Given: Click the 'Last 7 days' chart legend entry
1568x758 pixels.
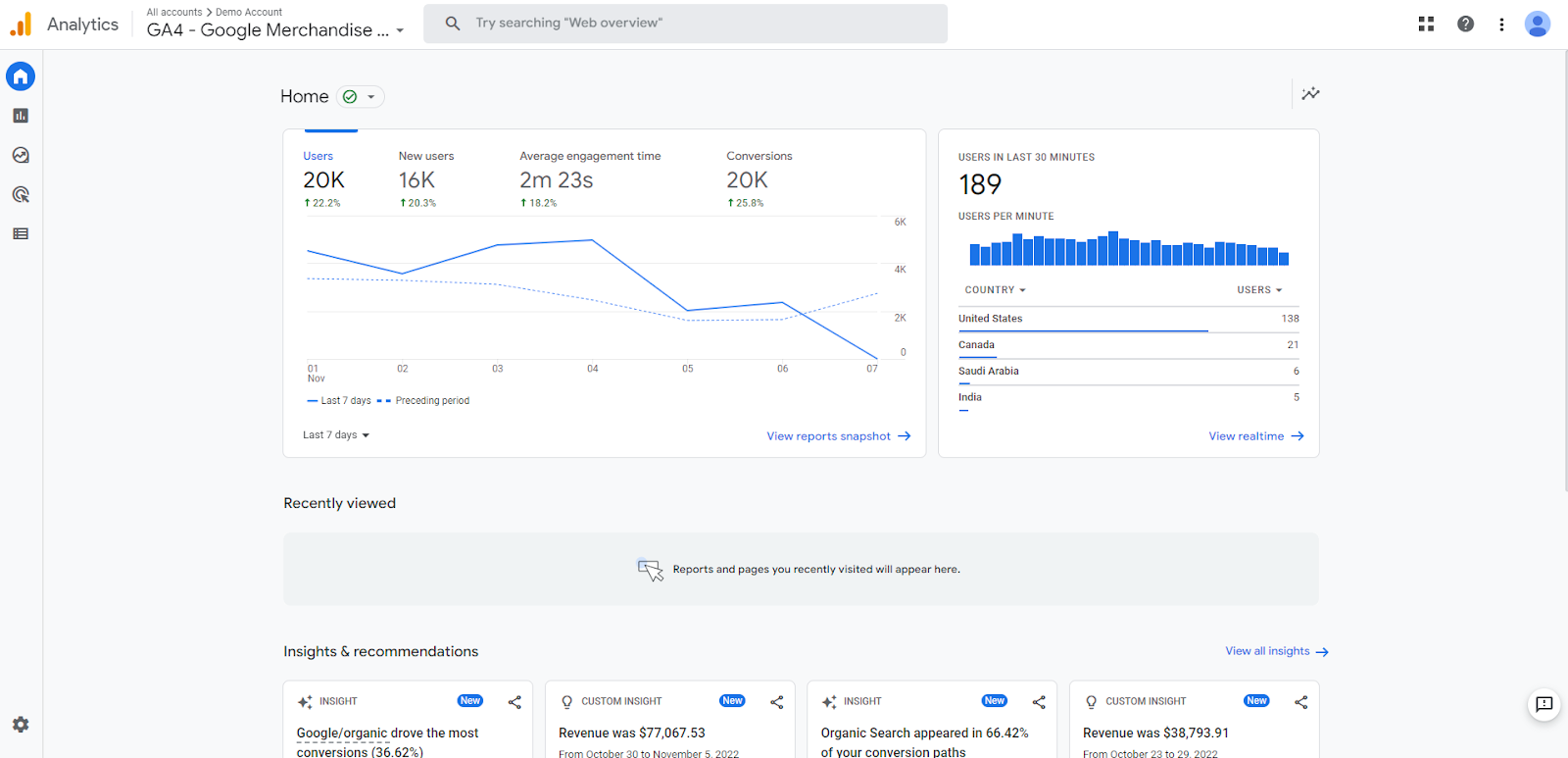Looking at the screenshot, I should tap(339, 401).
